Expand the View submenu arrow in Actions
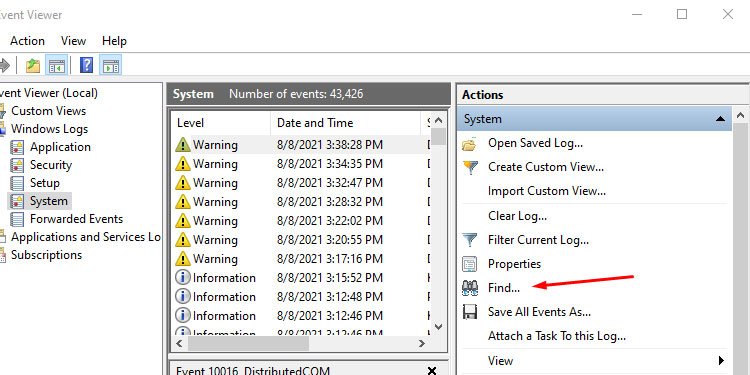Image resolution: width=750 pixels, height=375 pixels. coord(721,361)
